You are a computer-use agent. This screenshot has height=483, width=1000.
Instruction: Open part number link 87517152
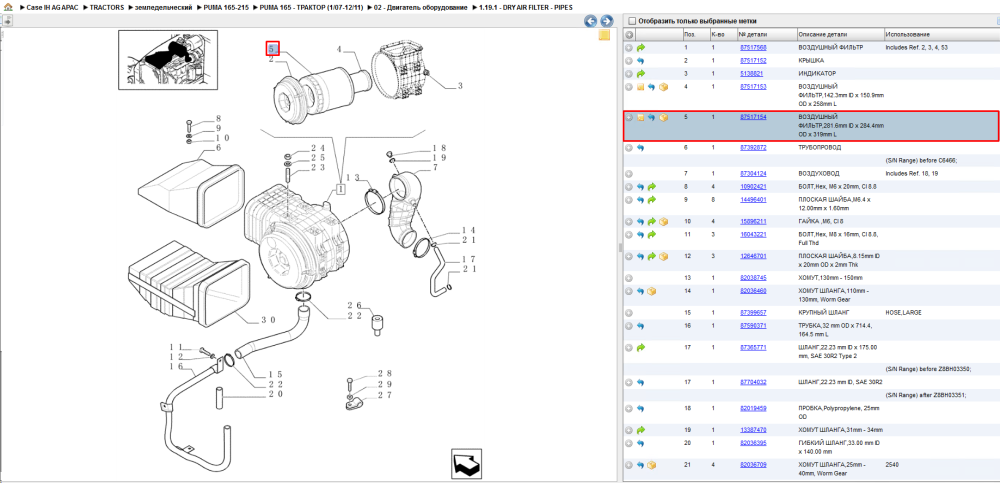coord(753,61)
